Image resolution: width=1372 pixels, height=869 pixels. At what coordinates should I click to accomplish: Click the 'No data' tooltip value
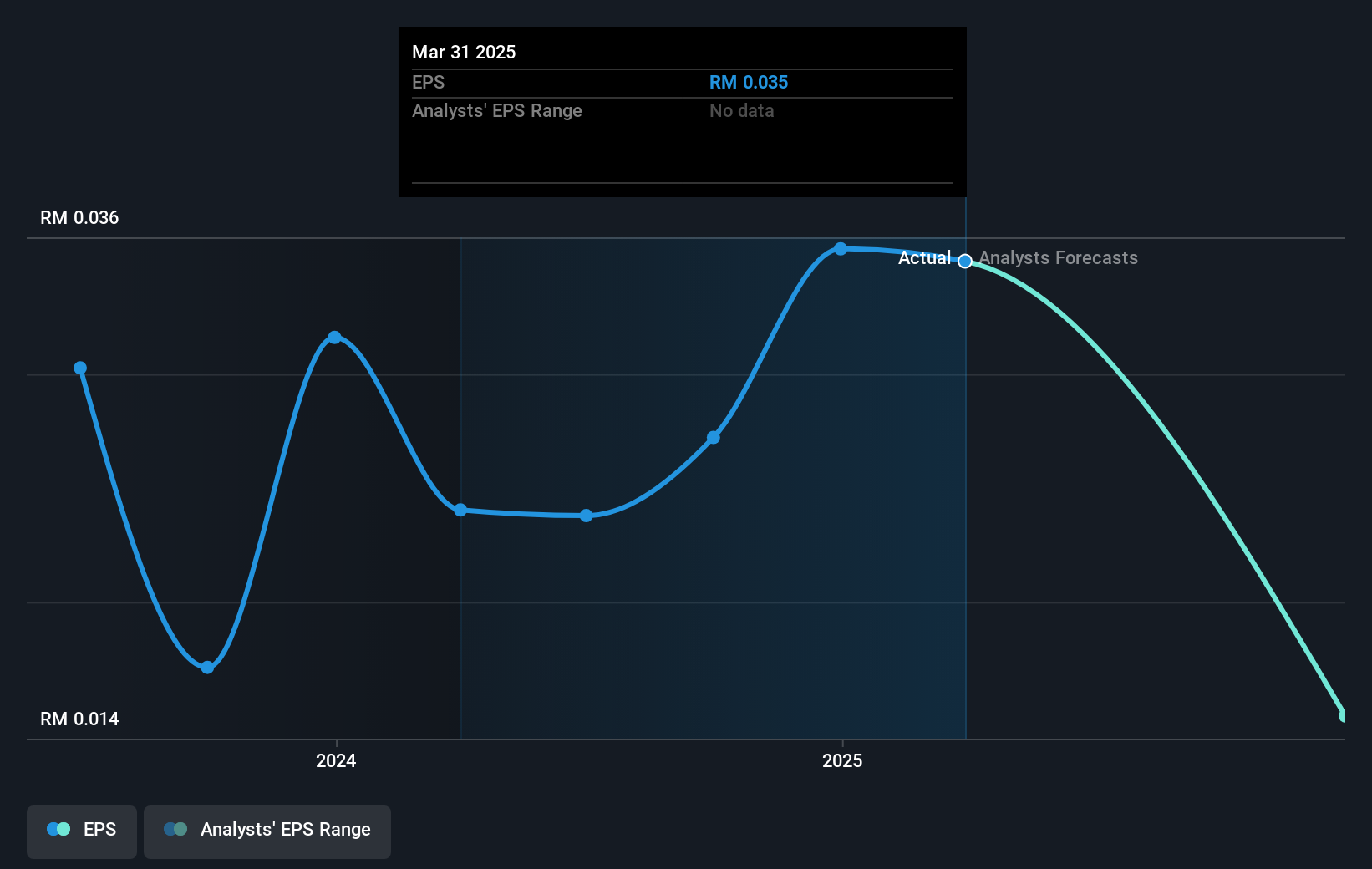click(742, 111)
